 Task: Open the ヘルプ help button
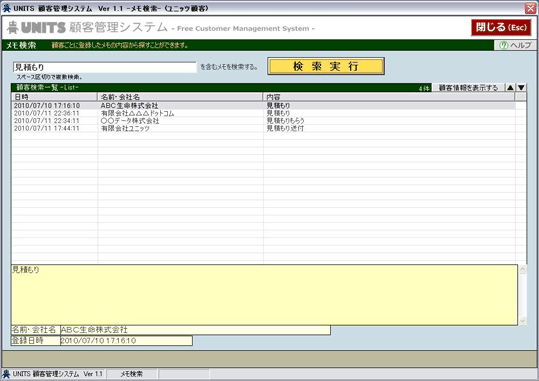[515, 45]
